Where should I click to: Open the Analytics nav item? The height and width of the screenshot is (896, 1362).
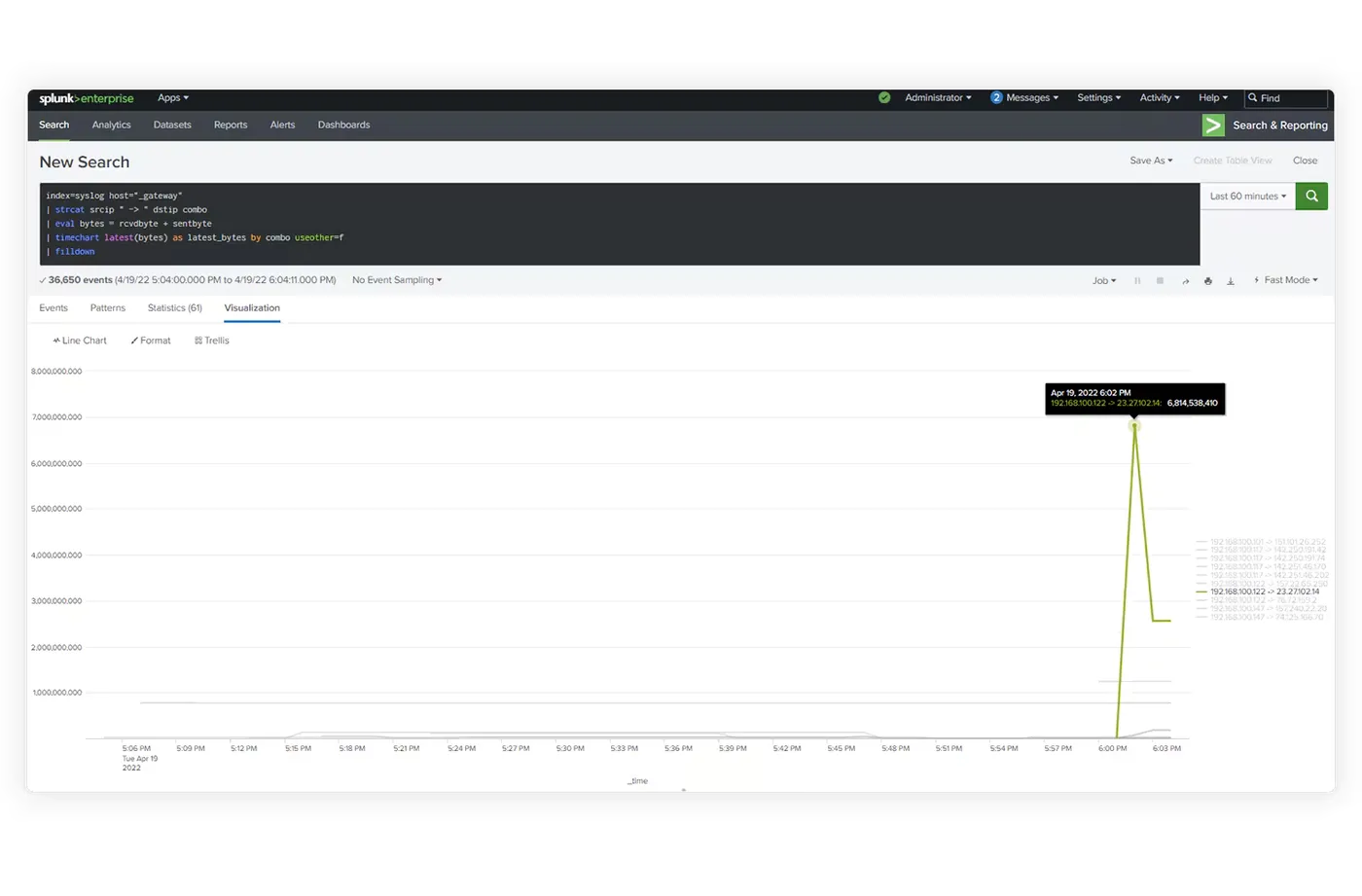point(112,125)
